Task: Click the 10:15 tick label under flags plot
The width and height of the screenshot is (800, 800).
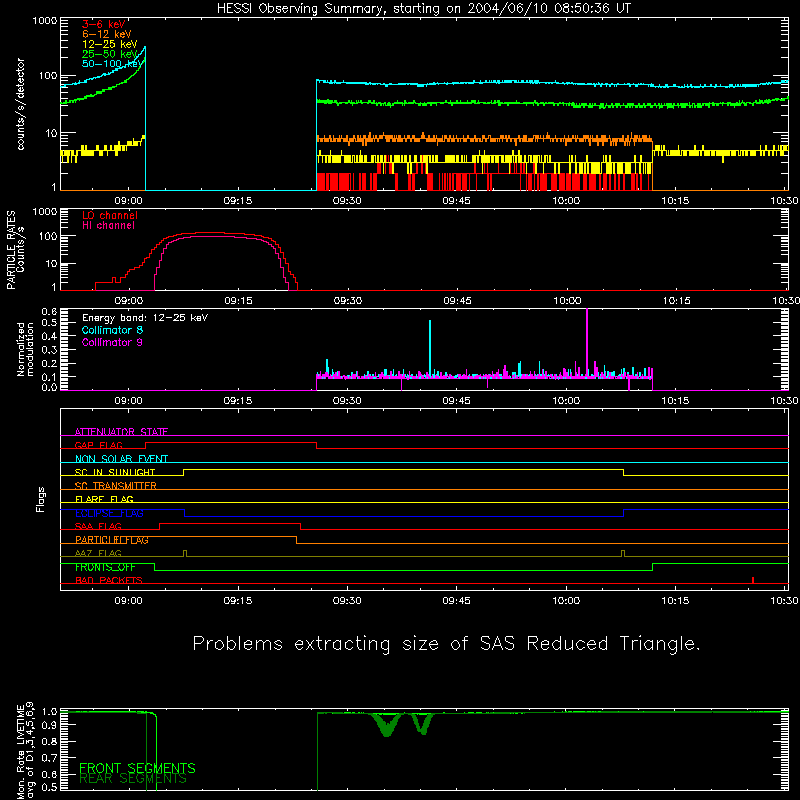Action: click(x=676, y=601)
